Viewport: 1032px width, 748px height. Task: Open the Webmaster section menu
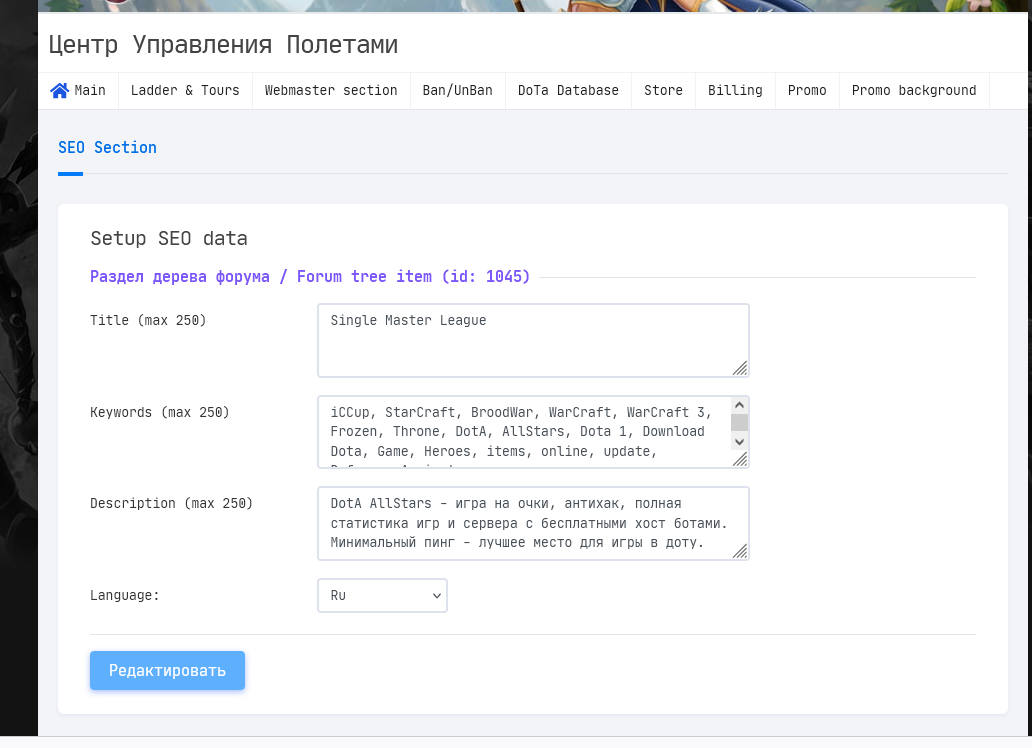pyautogui.click(x=331, y=91)
